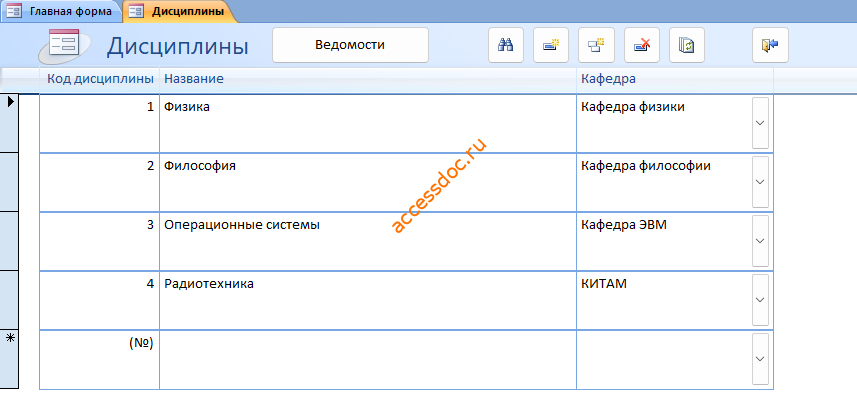Expand Кафедра dropdown in the new record row
Screen dimensions: 857x411
(760, 359)
